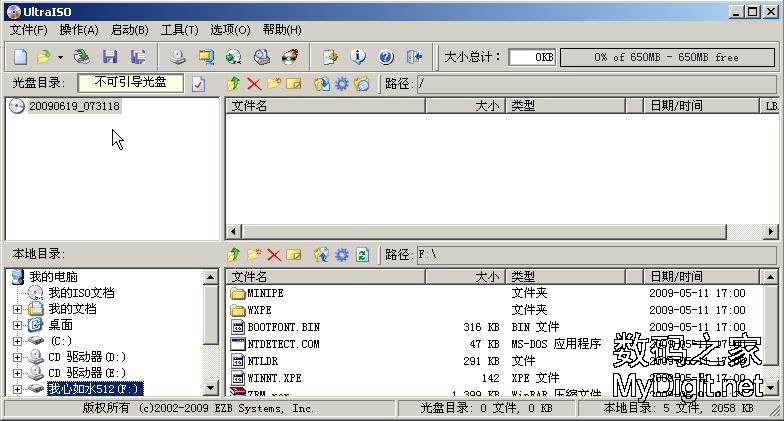Click the Make CD/DVD image drive icon
This screenshot has height=421, width=784.
(177, 57)
